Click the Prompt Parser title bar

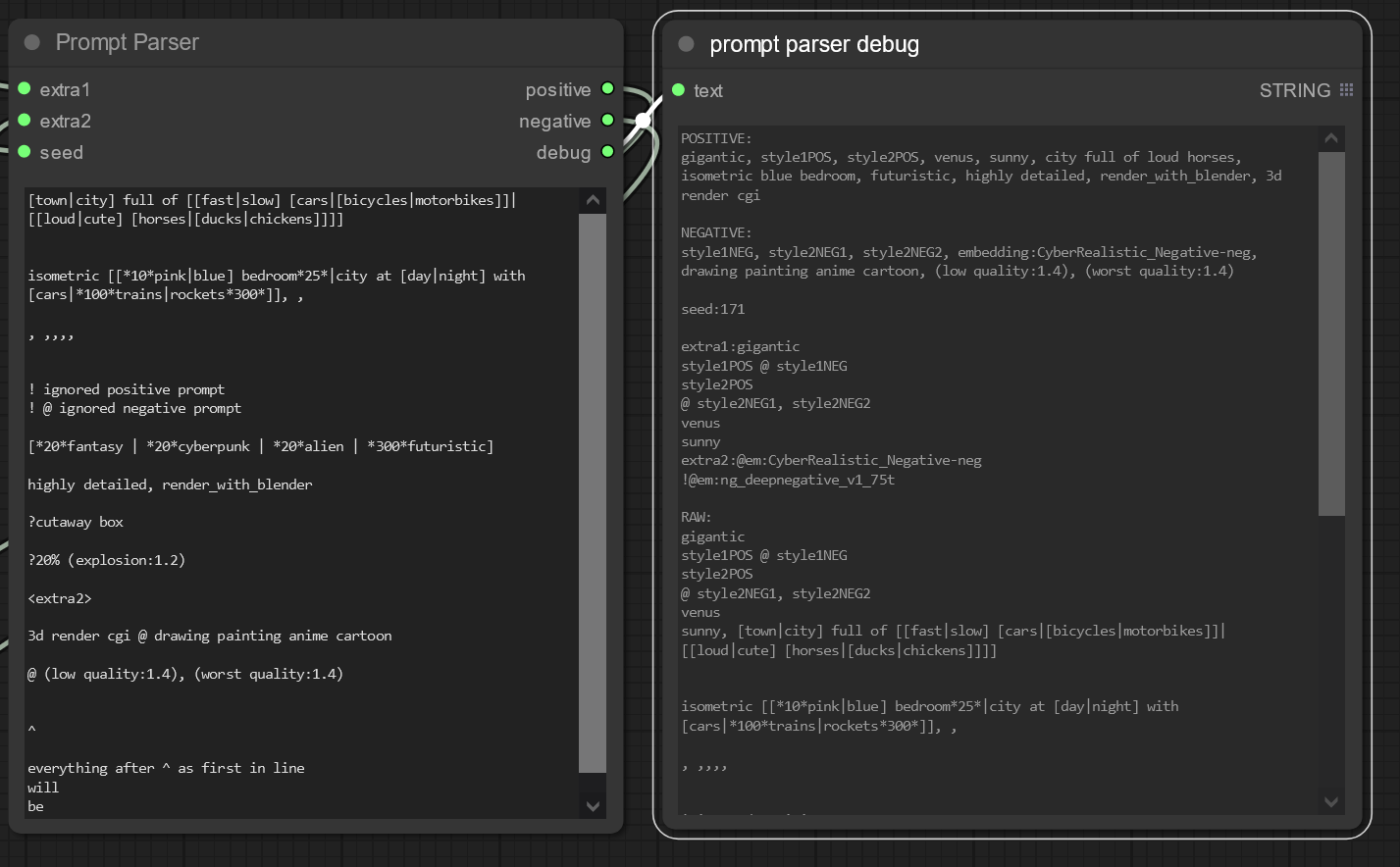343,42
